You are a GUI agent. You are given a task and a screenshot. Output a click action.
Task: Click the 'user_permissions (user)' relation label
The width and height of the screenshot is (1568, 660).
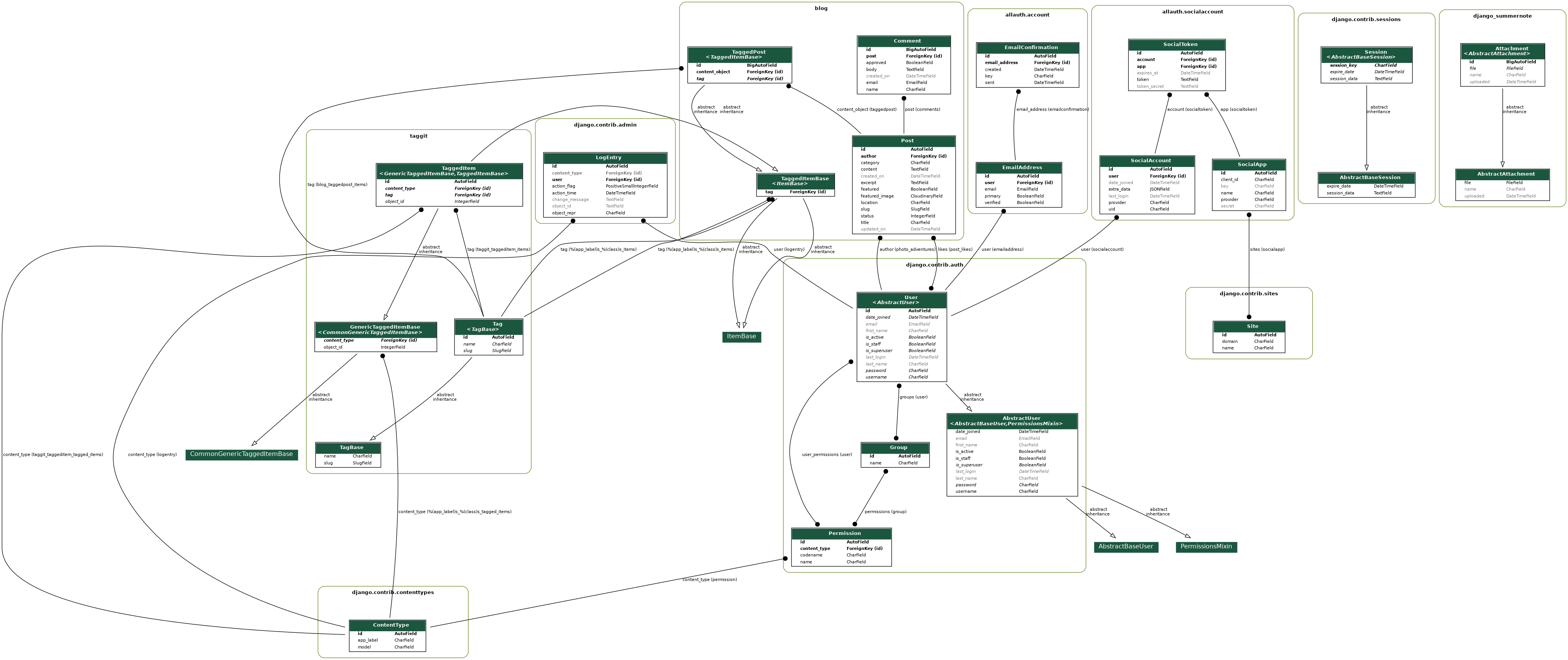827,455
